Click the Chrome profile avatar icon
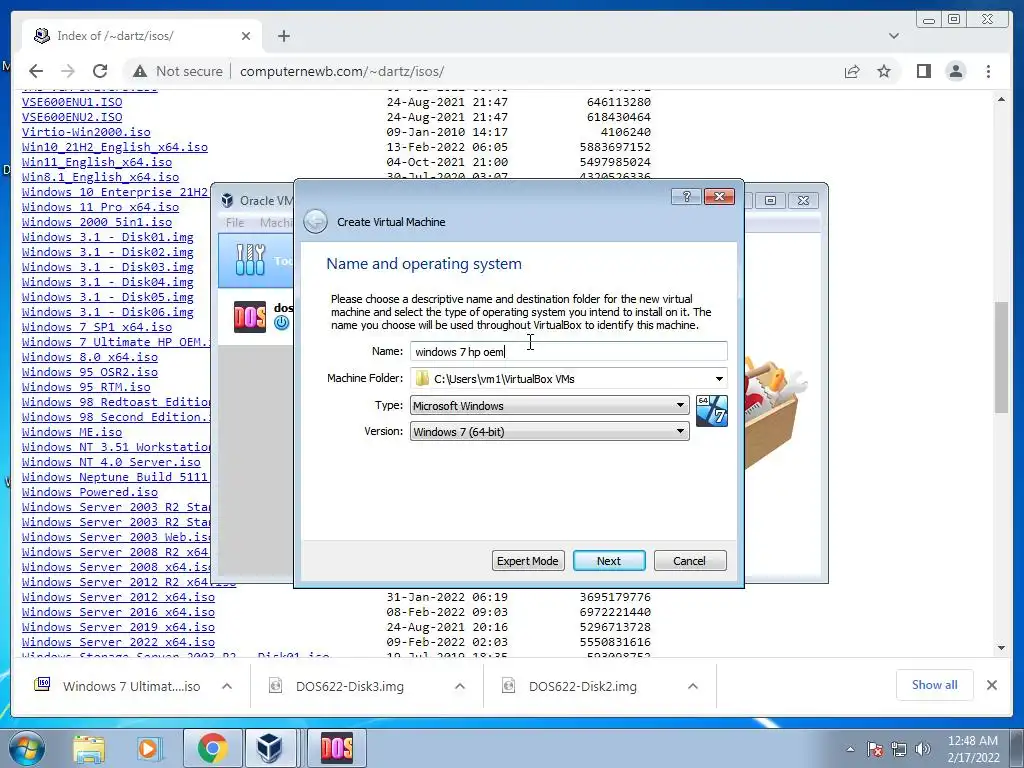 [955, 71]
